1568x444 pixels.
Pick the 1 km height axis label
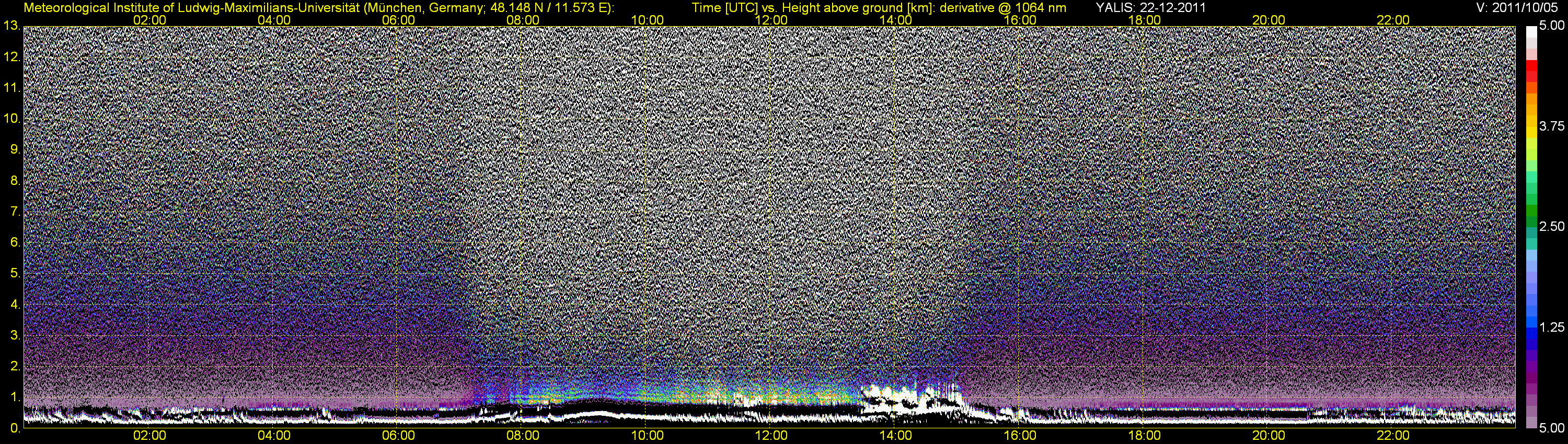click(x=15, y=397)
